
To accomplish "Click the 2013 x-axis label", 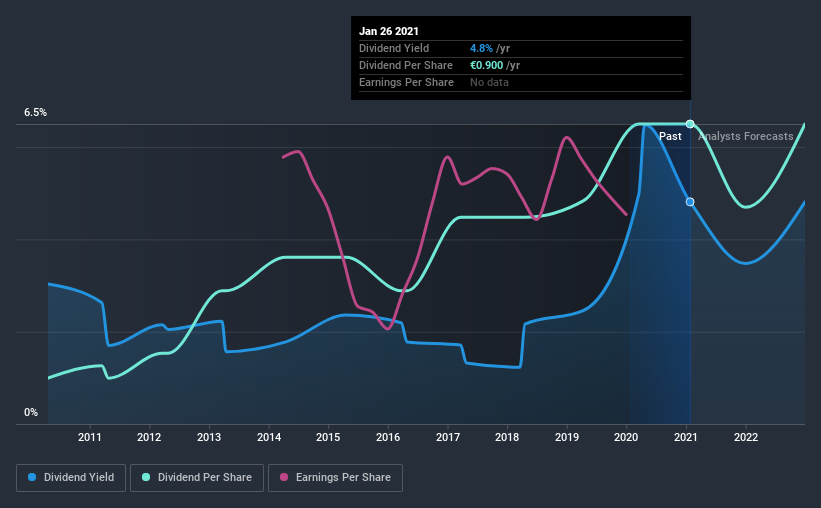I will (209, 437).
